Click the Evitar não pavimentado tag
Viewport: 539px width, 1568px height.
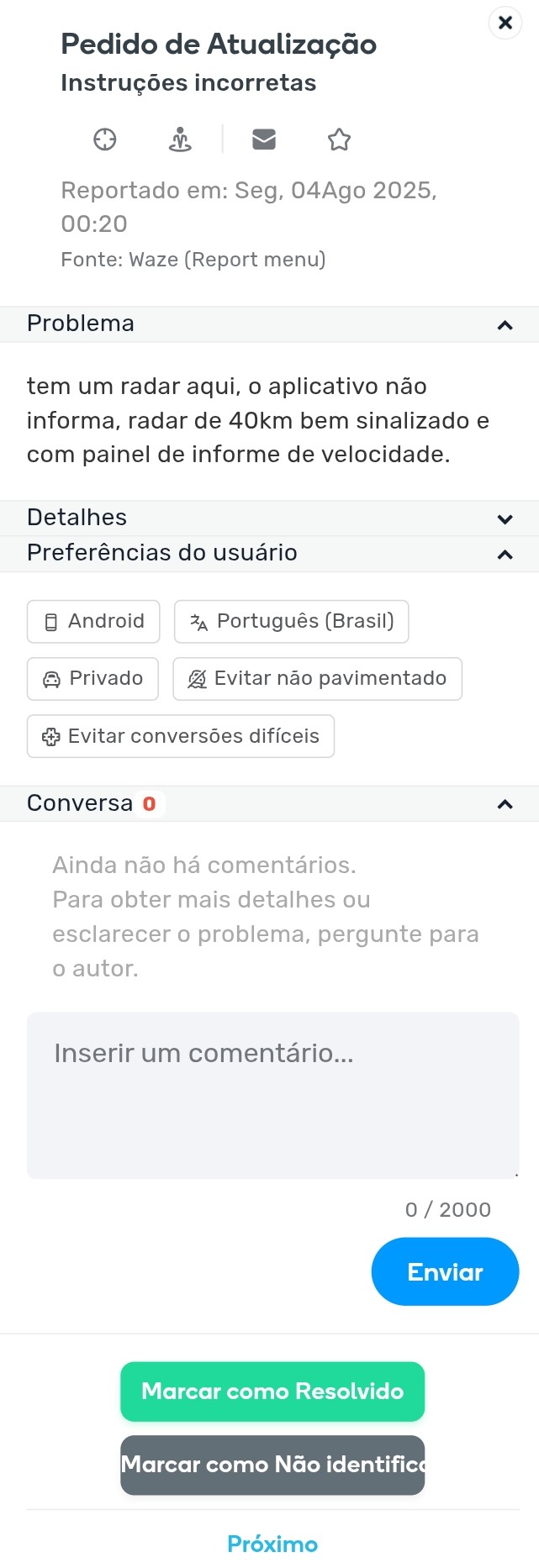[x=317, y=679]
